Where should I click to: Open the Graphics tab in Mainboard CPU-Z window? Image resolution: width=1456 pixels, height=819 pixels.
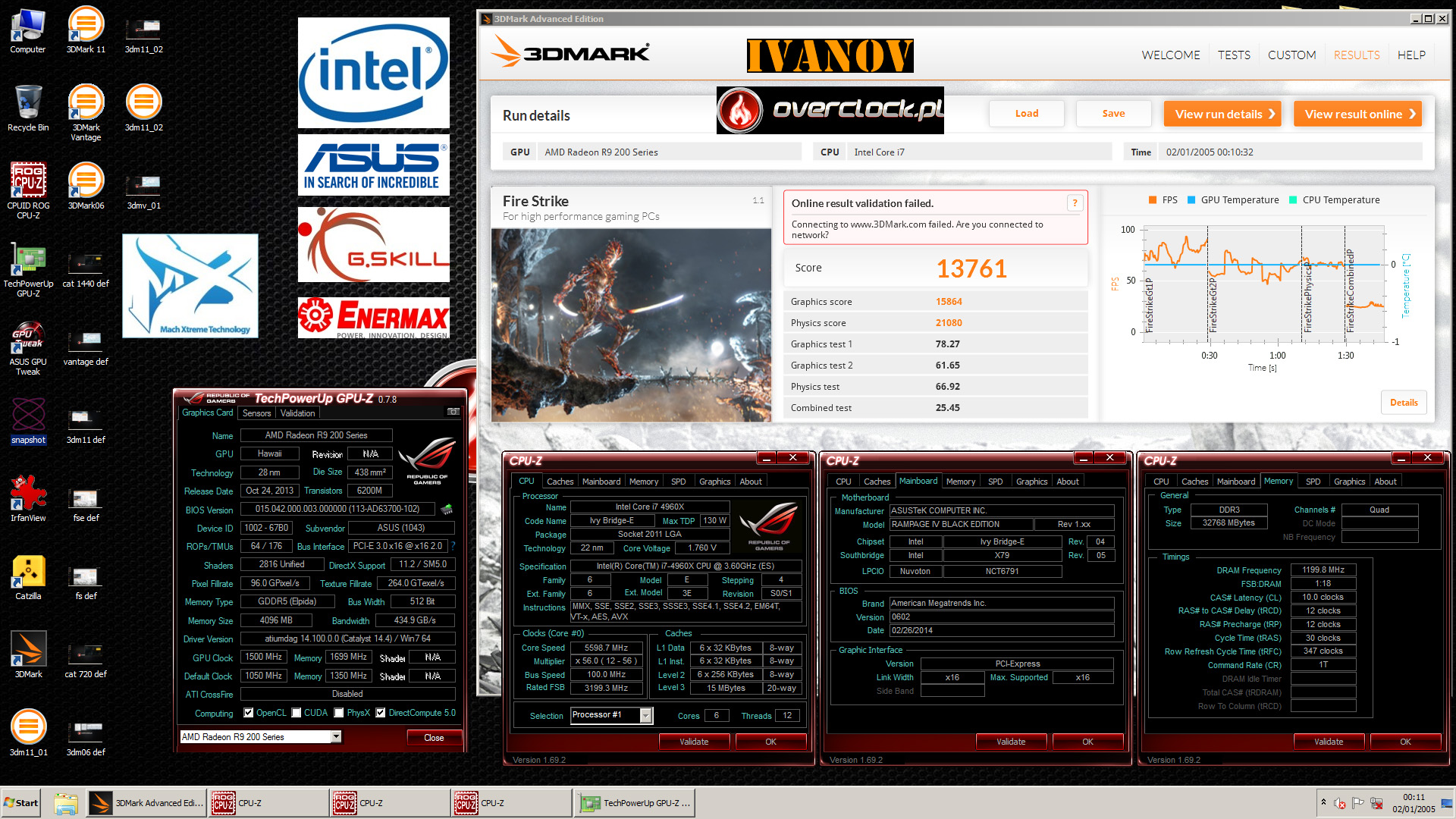click(x=1031, y=482)
